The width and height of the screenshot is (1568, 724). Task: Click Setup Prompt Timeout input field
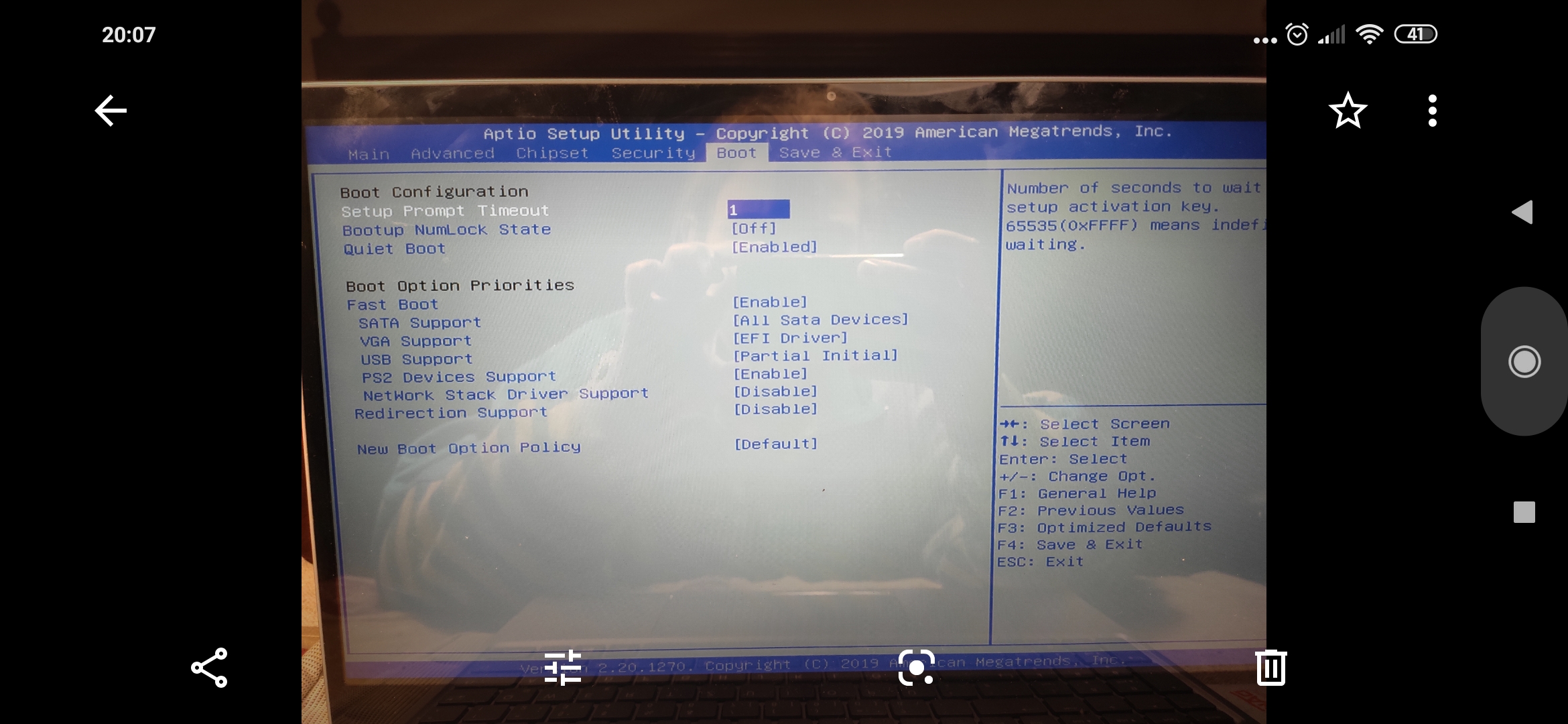pyautogui.click(x=757, y=209)
